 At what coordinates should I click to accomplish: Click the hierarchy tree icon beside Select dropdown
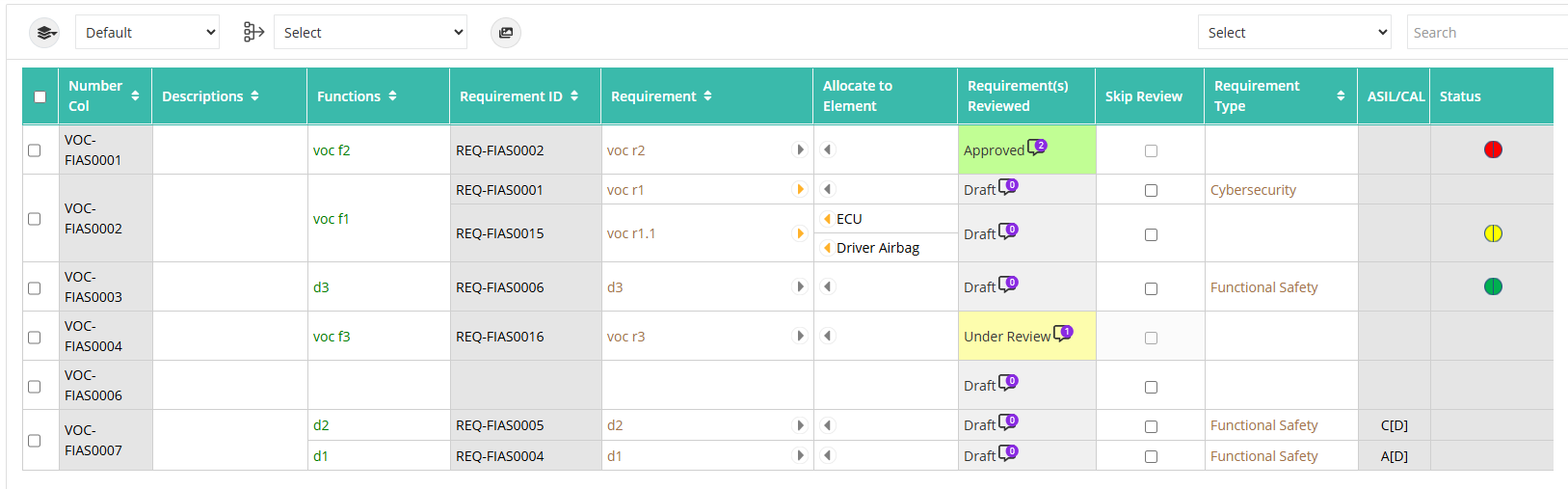point(253,33)
